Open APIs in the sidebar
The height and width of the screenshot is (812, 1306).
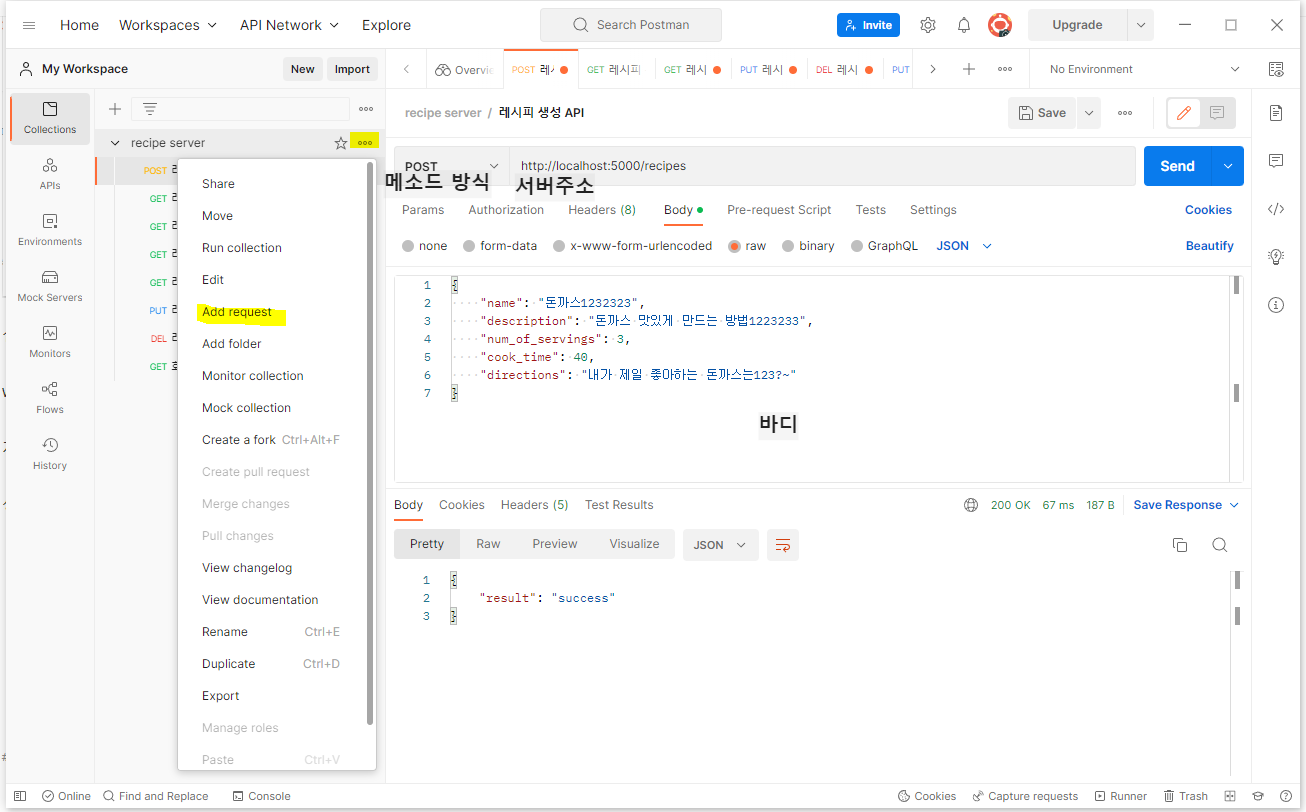click(50, 173)
